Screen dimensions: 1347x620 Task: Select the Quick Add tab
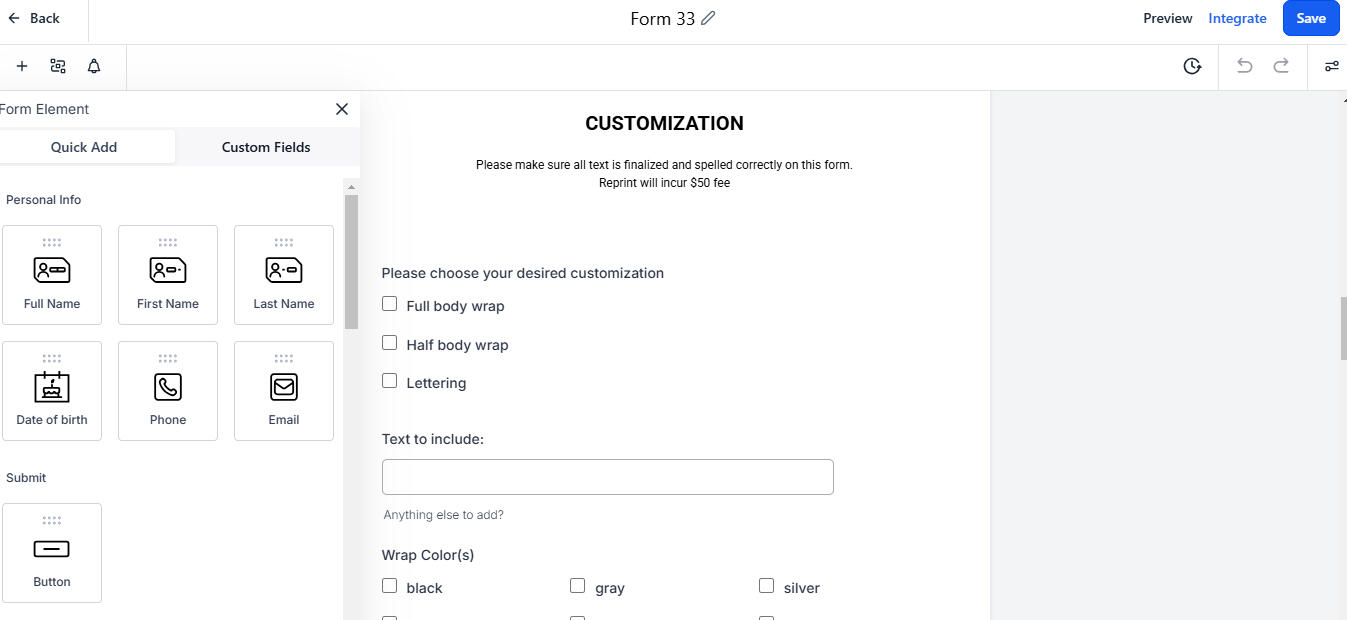point(84,147)
